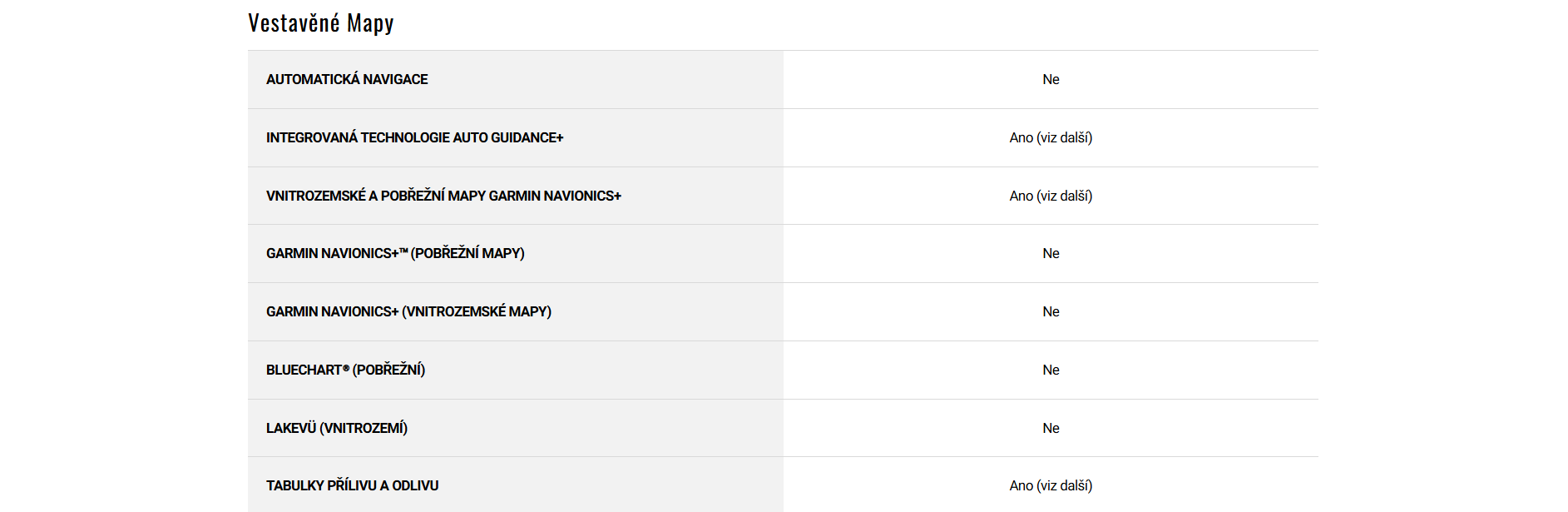The height and width of the screenshot is (512, 1568).
Task: Click "Ne" value for BlueChart pobřežní
Action: (x=1051, y=370)
